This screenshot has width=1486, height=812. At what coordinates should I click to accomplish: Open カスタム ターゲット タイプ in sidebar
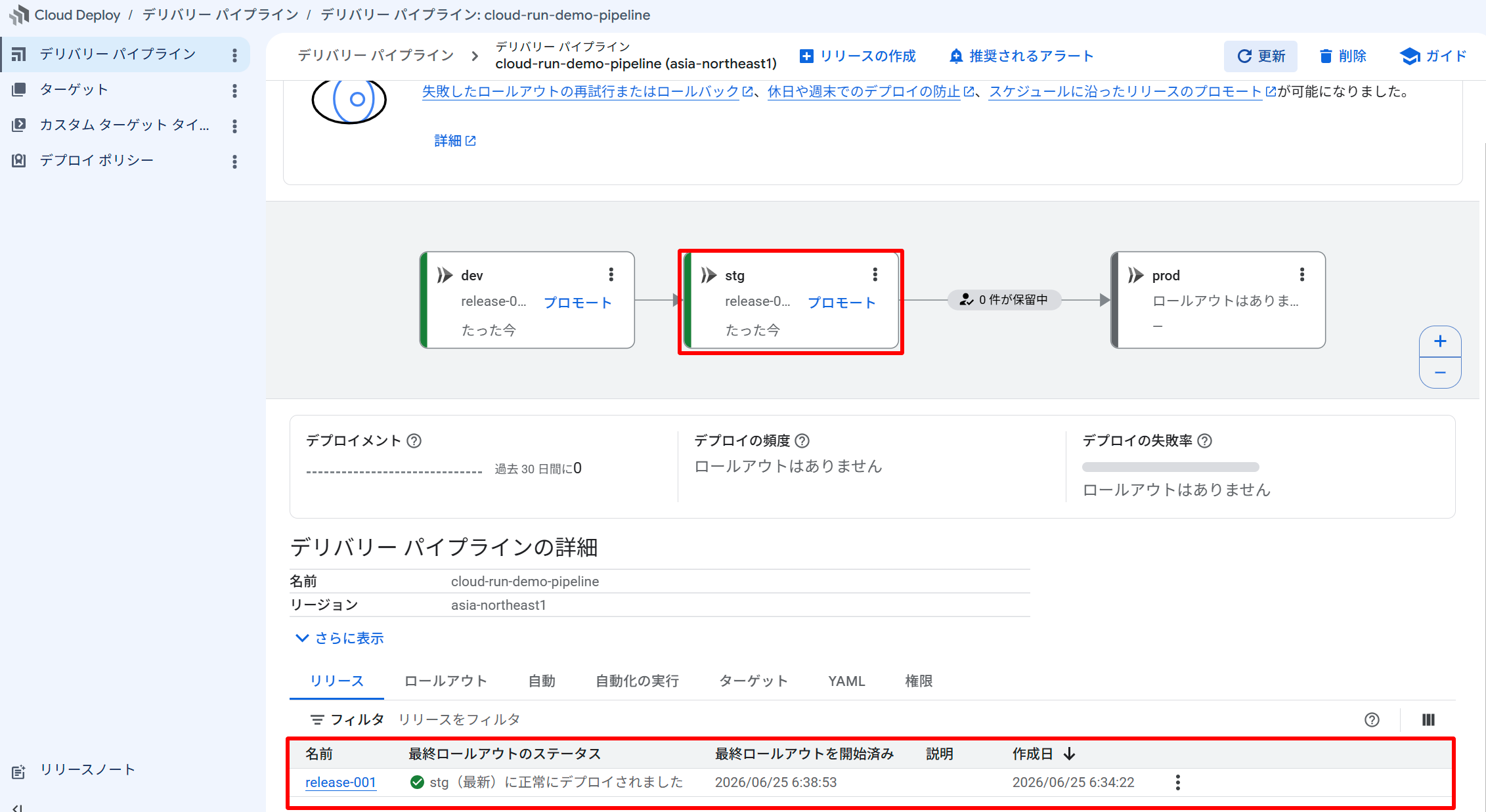tap(125, 125)
